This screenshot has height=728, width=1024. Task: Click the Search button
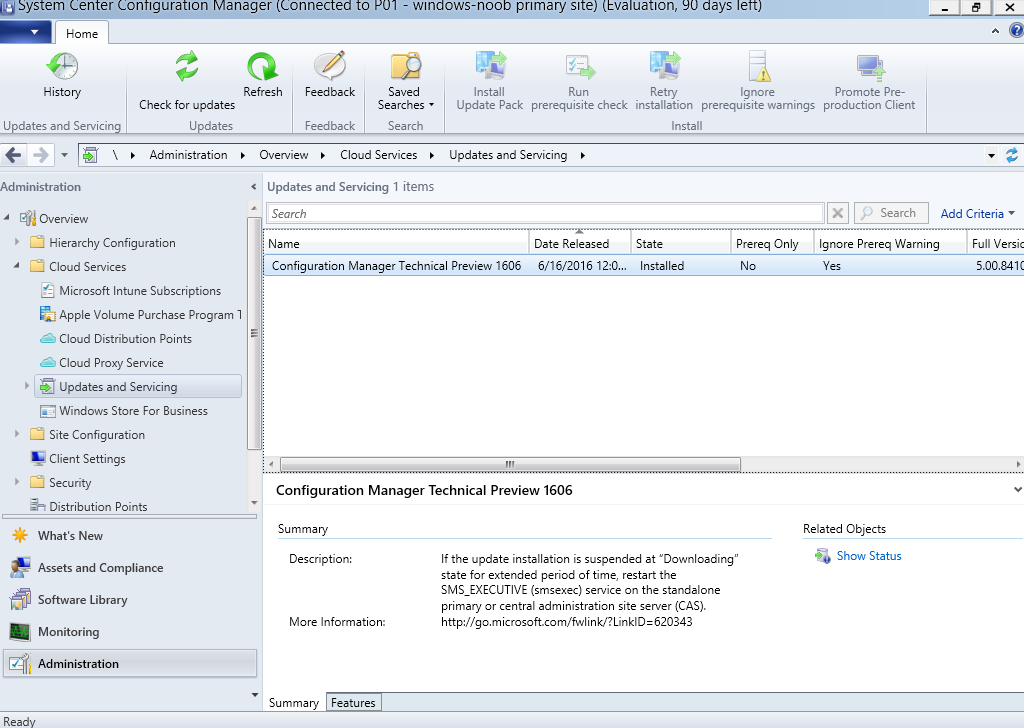tap(891, 214)
